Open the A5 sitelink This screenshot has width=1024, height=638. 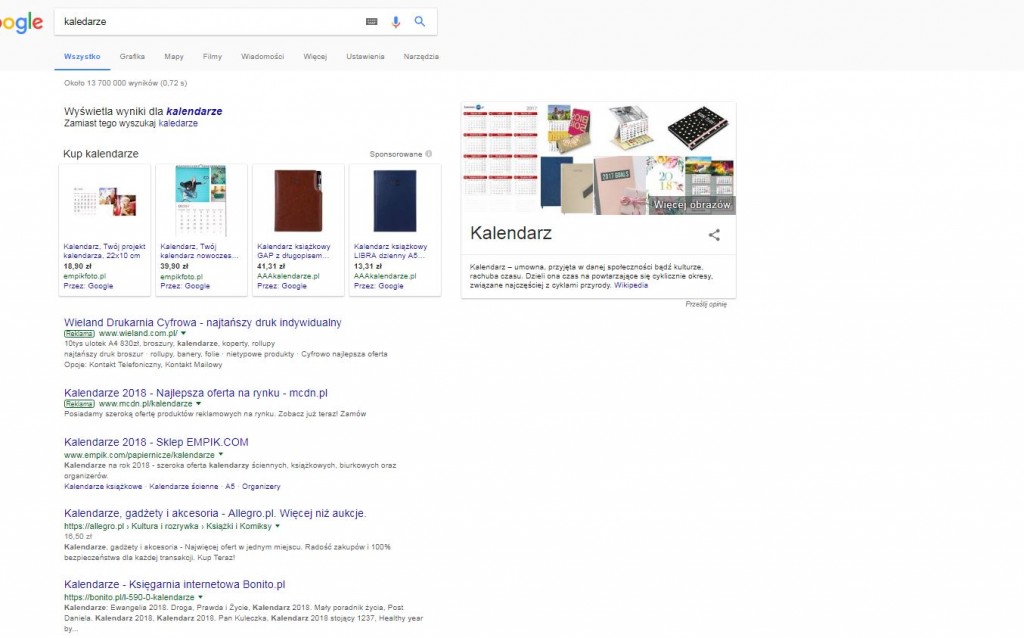[230, 486]
